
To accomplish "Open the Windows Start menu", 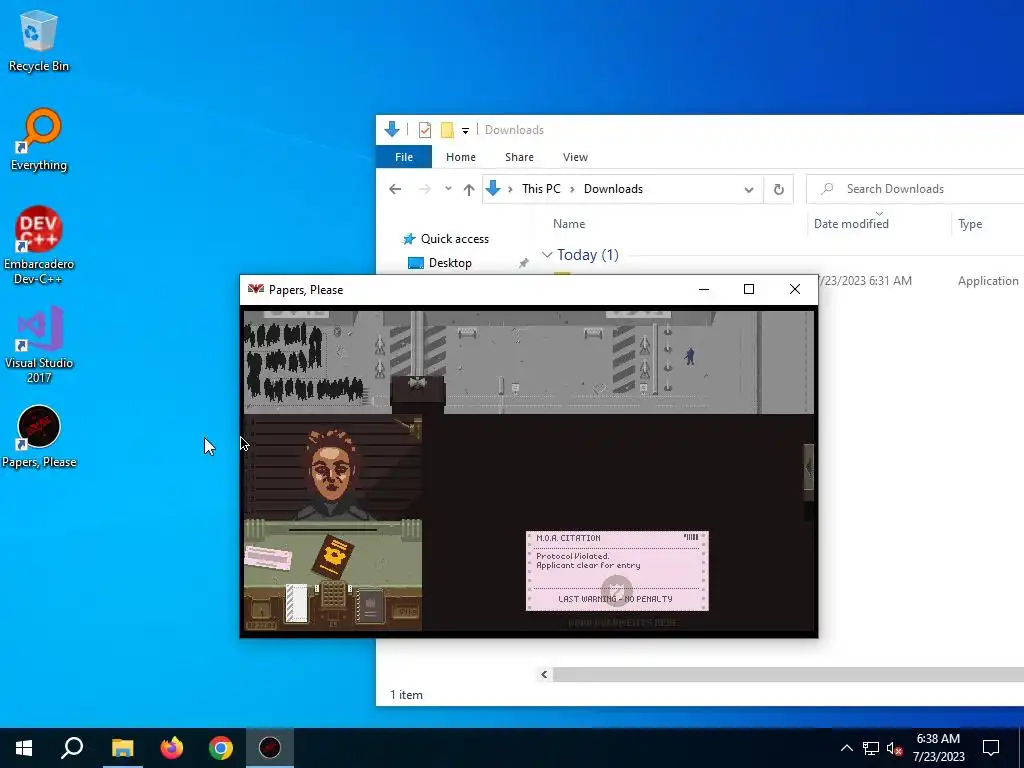I will click(24, 748).
